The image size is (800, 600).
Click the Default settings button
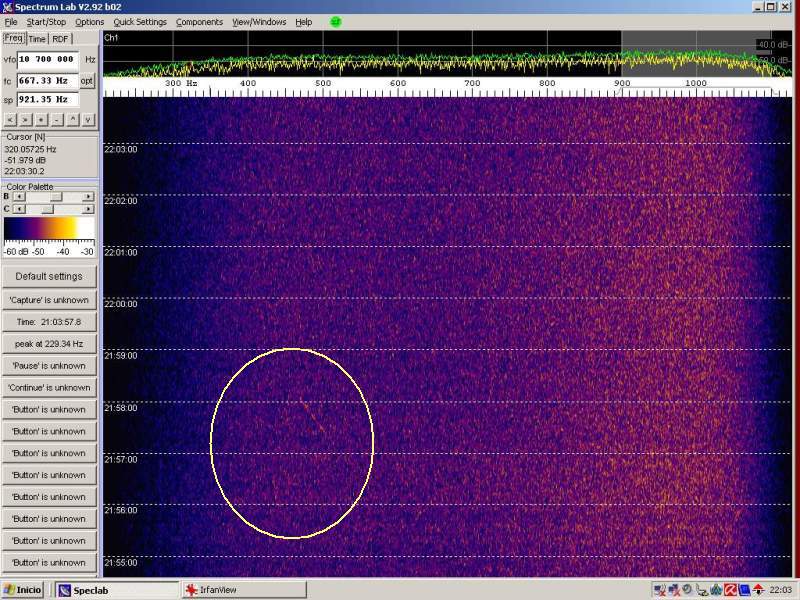[x=49, y=276]
